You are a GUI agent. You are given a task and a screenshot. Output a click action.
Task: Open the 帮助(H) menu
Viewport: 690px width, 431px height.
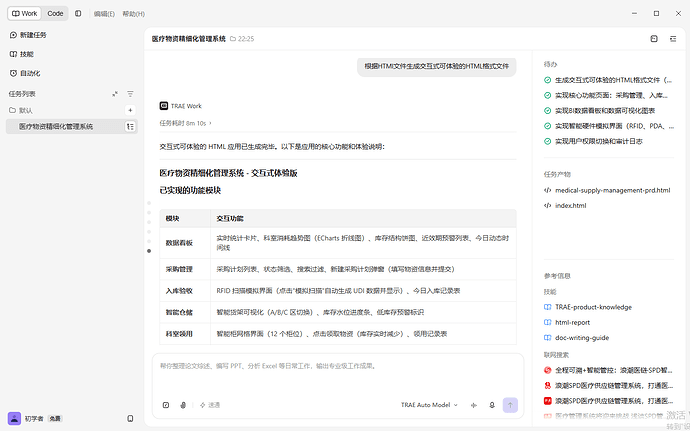133,14
